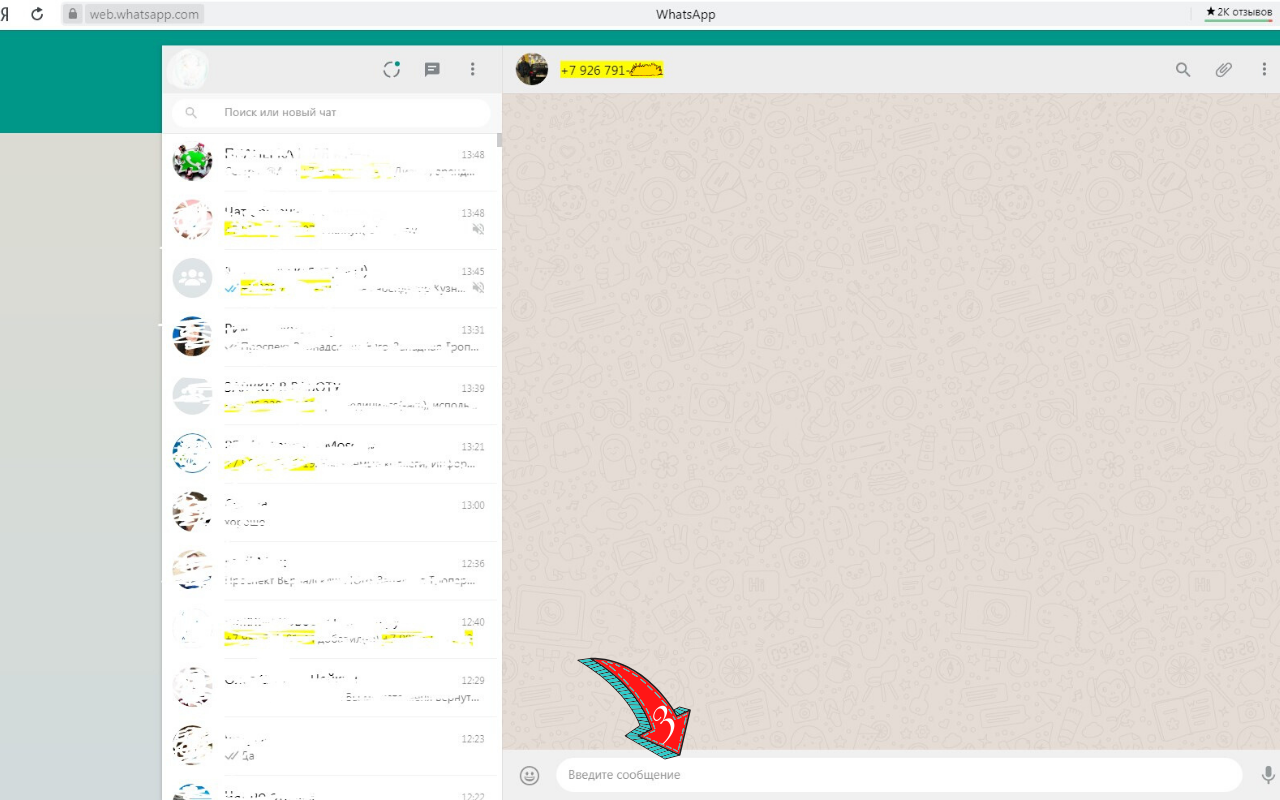The image size is (1280, 800).
Task: Click the paperclip attach icon
Action: click(x=1223, y=70)
